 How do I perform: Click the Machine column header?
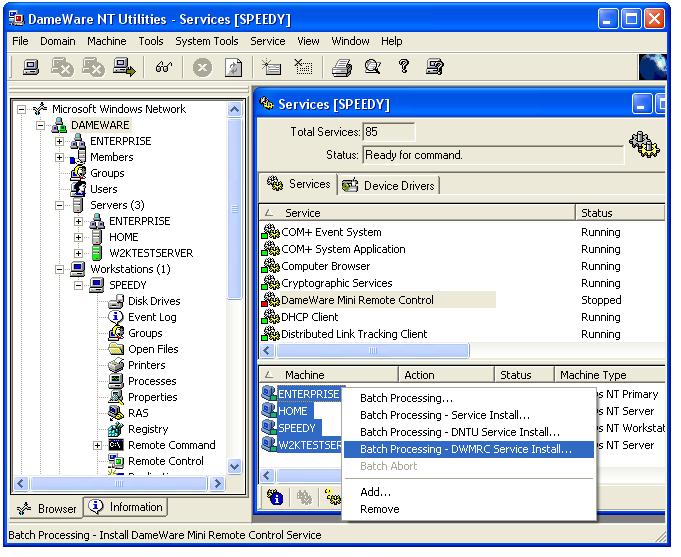pos(328,375)
